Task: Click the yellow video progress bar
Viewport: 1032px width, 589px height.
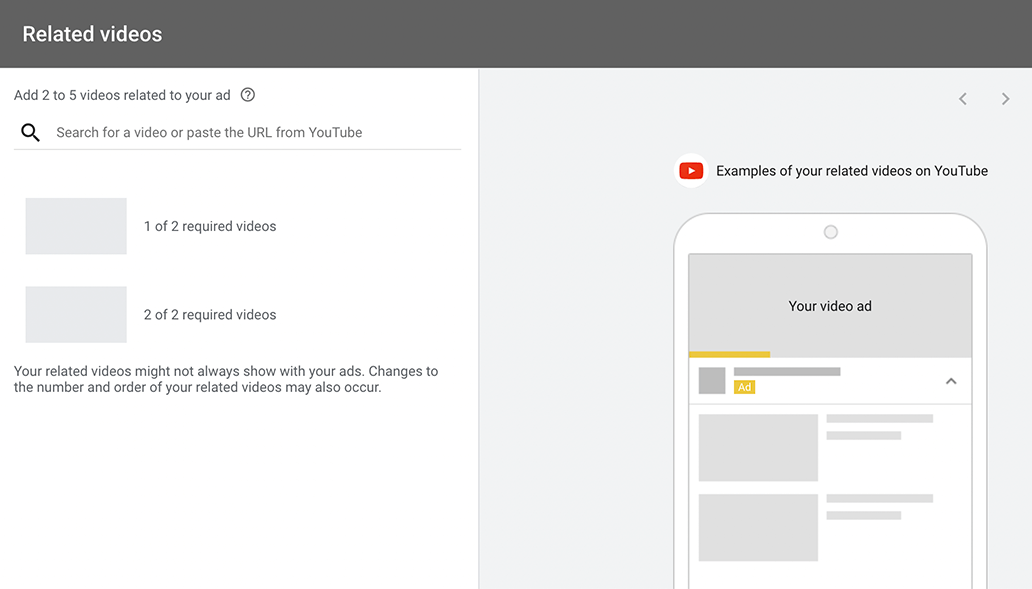Action: [x=729, y=355]
